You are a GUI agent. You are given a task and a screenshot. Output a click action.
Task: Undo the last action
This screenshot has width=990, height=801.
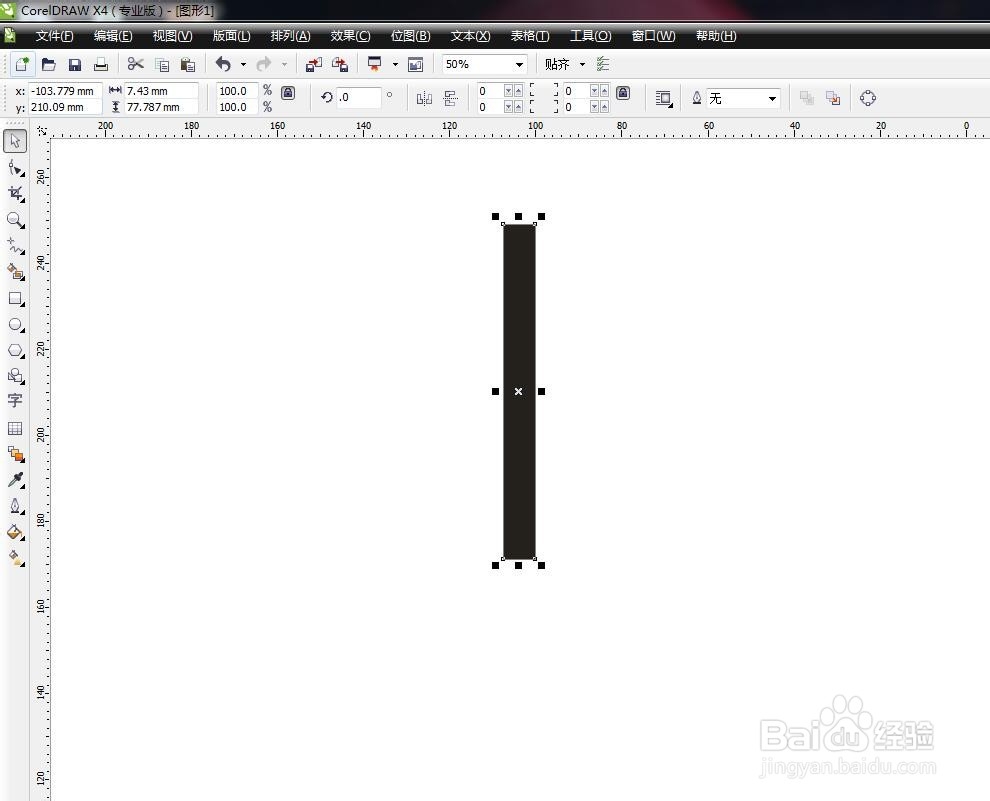point(223,64)
